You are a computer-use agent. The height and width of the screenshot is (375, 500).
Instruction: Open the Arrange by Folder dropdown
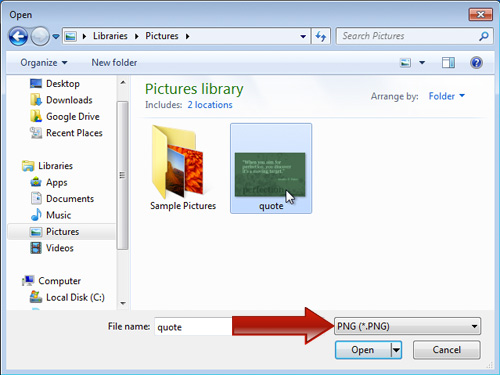[447, 96]
